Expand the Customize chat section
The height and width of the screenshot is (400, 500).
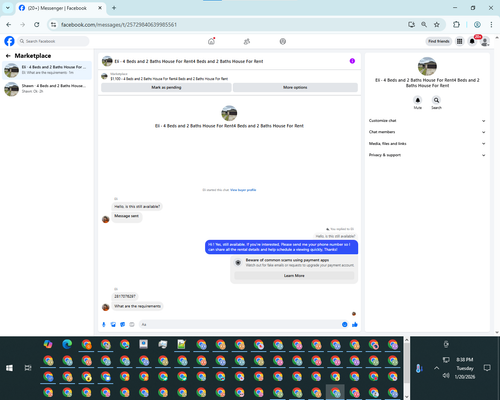pos(427,121)
